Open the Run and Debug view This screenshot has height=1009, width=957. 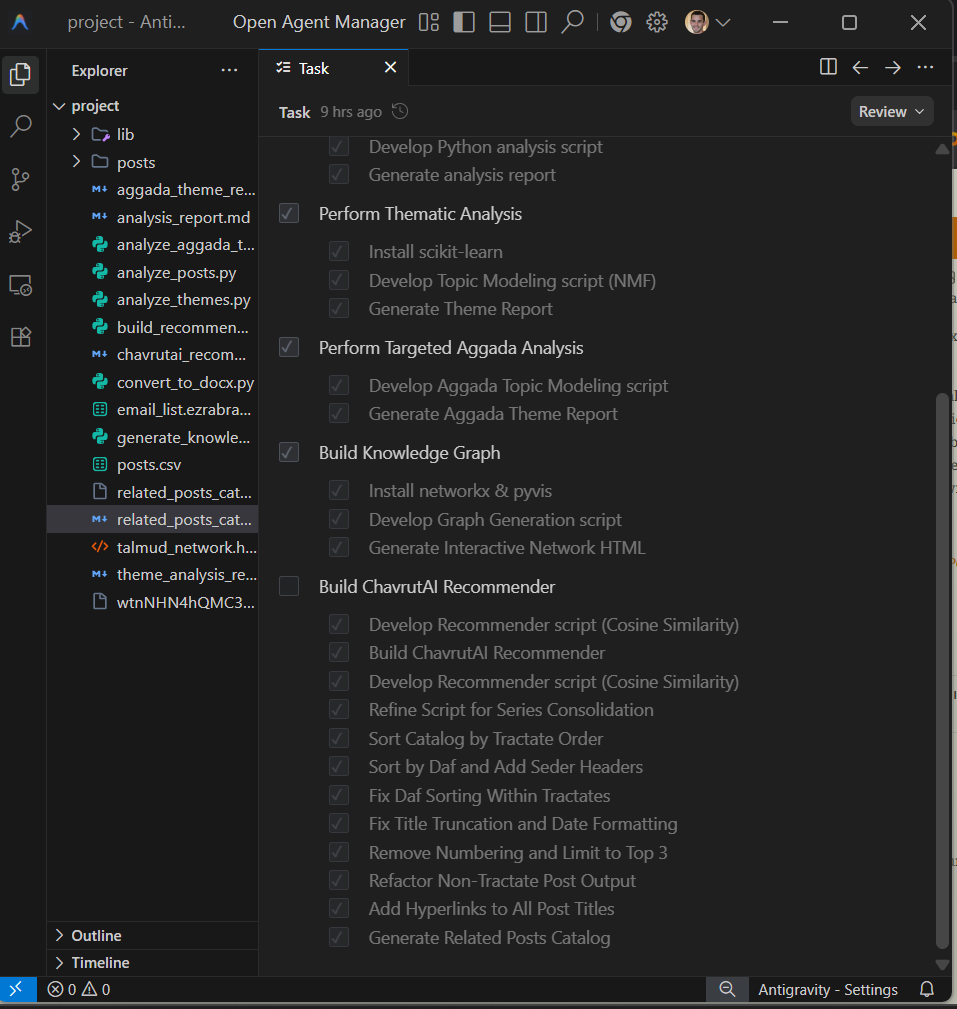tap(20, 232)
